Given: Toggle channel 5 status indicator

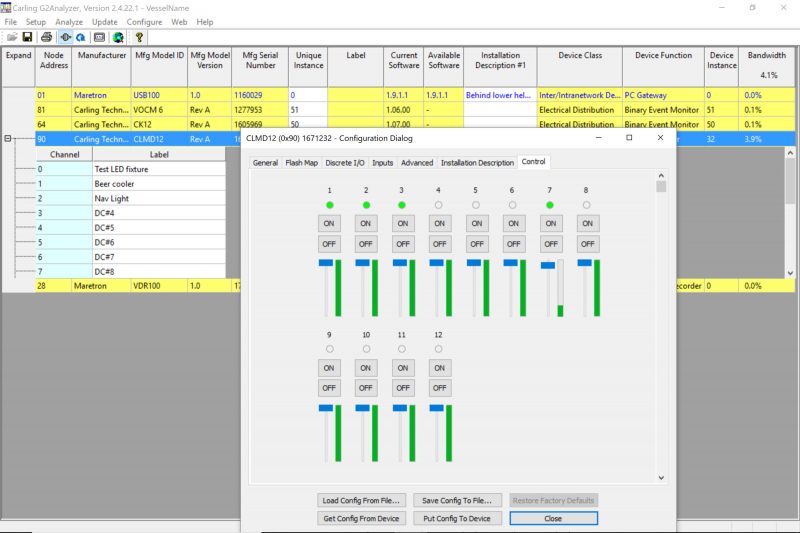Looking at the screenshot, I should [x=476, y=205].
